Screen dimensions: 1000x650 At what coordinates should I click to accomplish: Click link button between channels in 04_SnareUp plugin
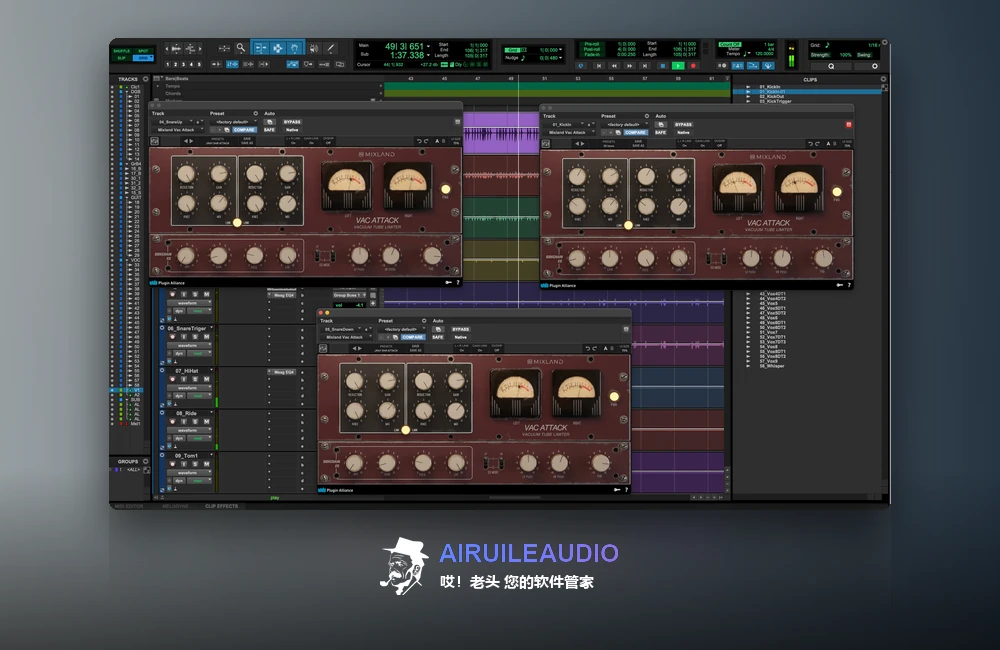237,223
